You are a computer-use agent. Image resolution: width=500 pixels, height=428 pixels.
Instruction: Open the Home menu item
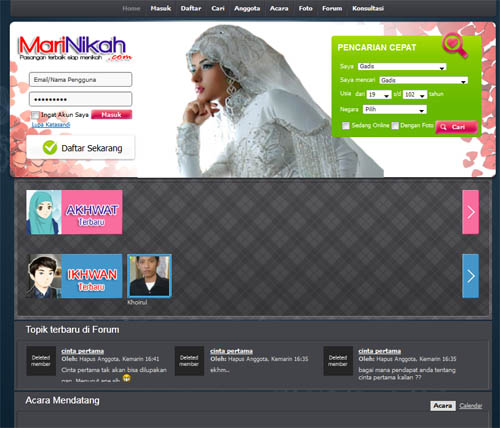[x=131, y=8]
